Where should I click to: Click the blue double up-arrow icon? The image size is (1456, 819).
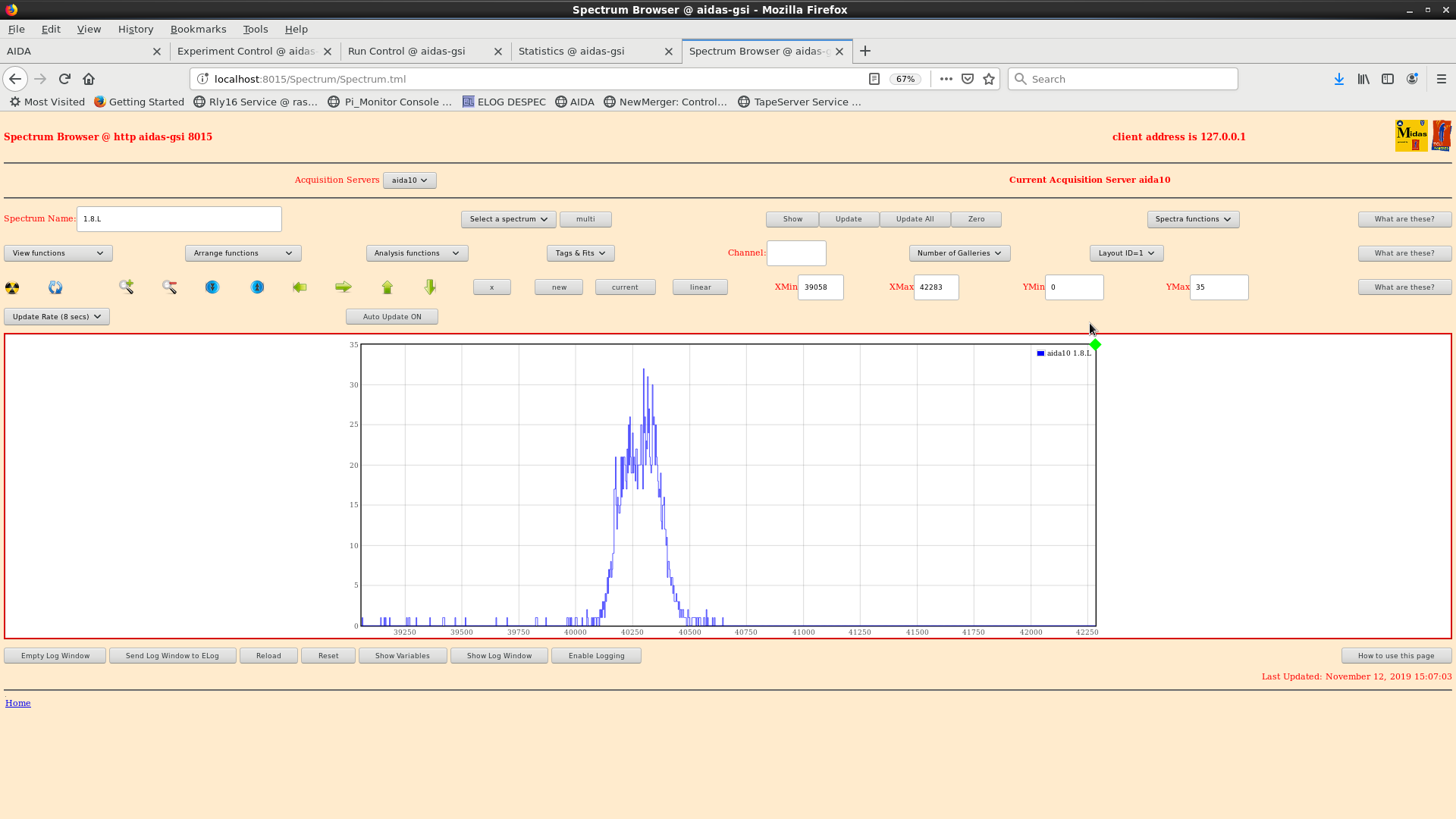pyautogui.click(x=258, y=287)
